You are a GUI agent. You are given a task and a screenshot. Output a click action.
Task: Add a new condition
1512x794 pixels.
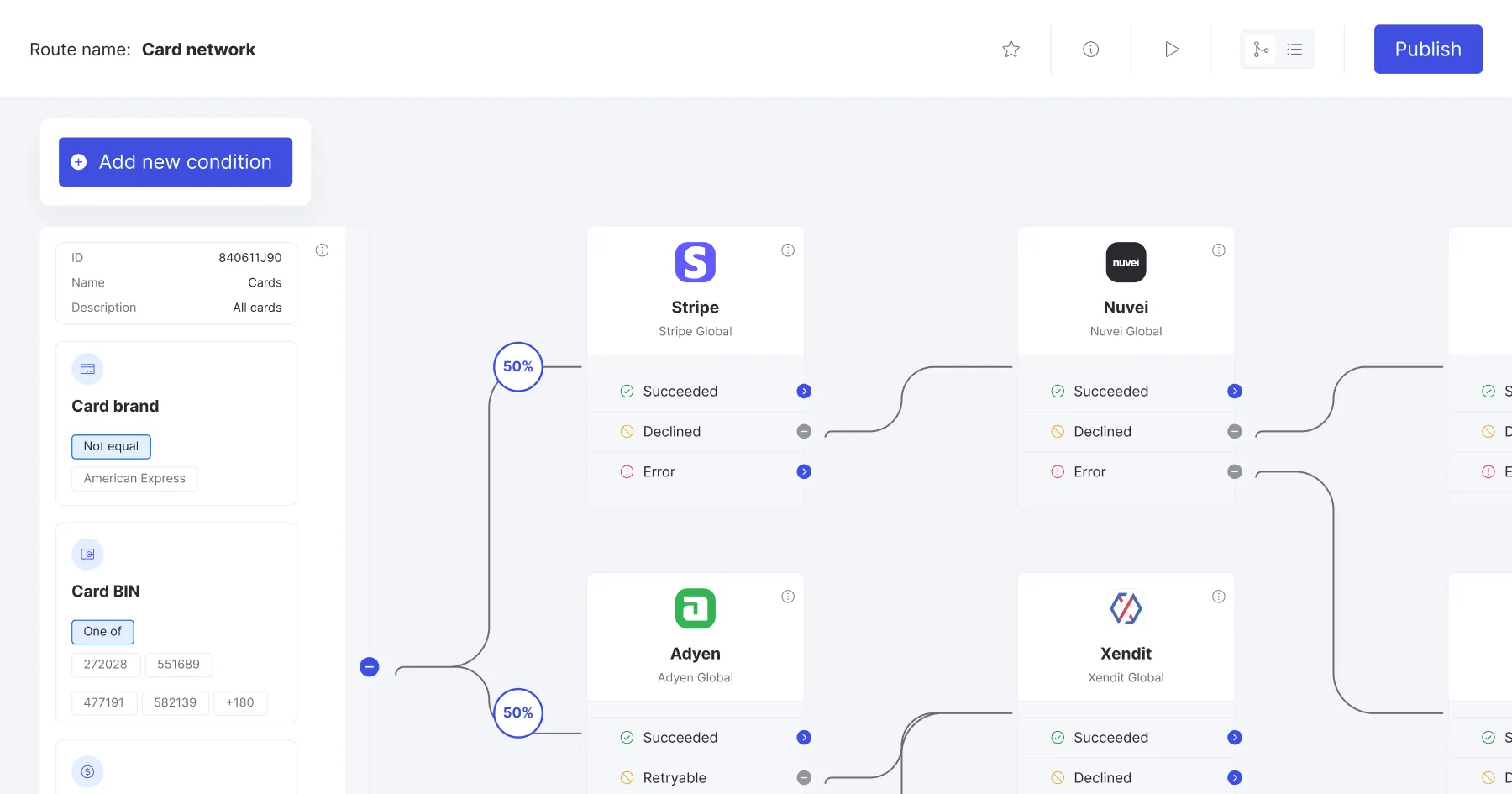[x=176, y=162]
